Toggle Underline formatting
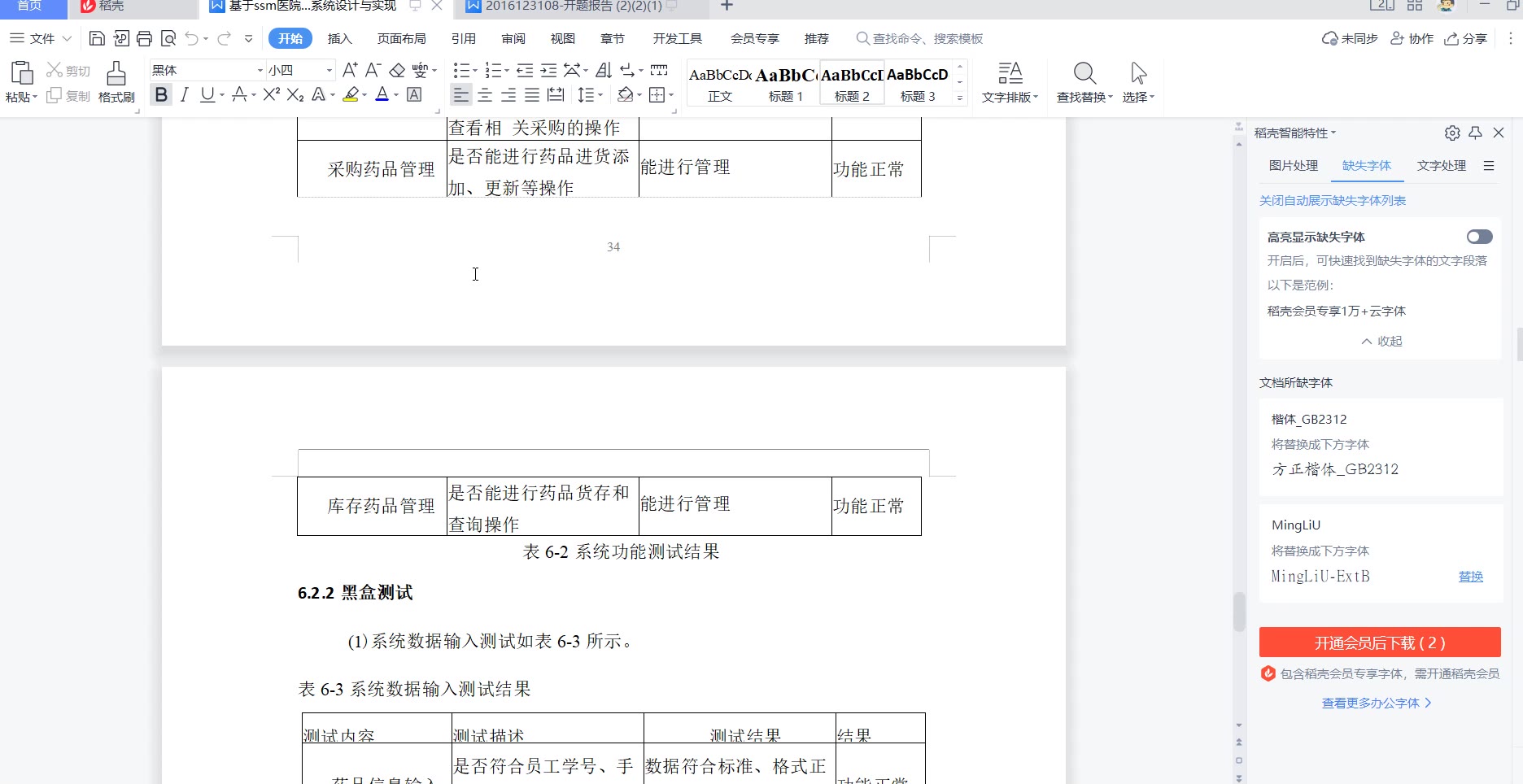 point(207,95)
